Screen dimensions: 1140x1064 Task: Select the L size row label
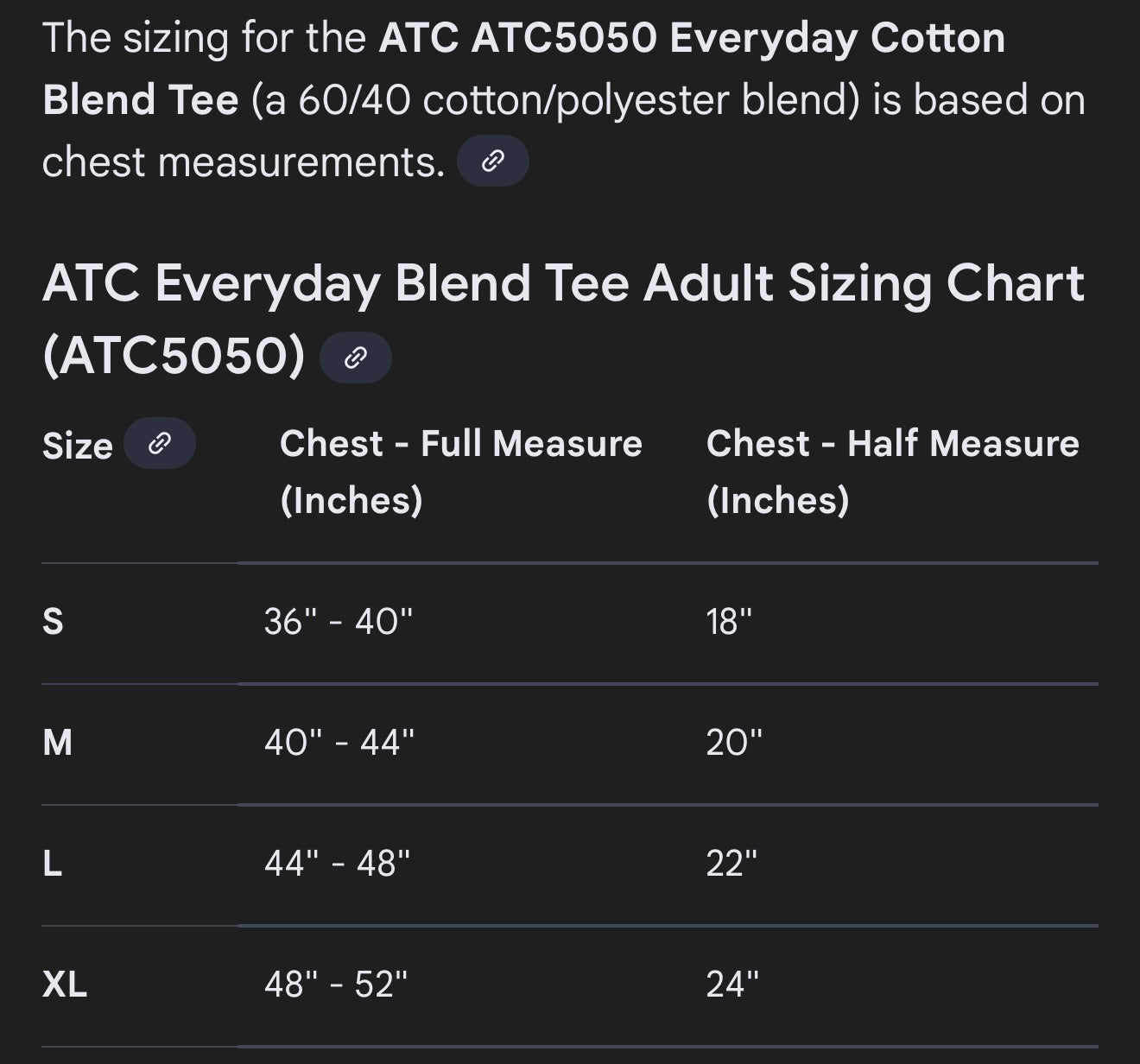click(x=52, y=863)
